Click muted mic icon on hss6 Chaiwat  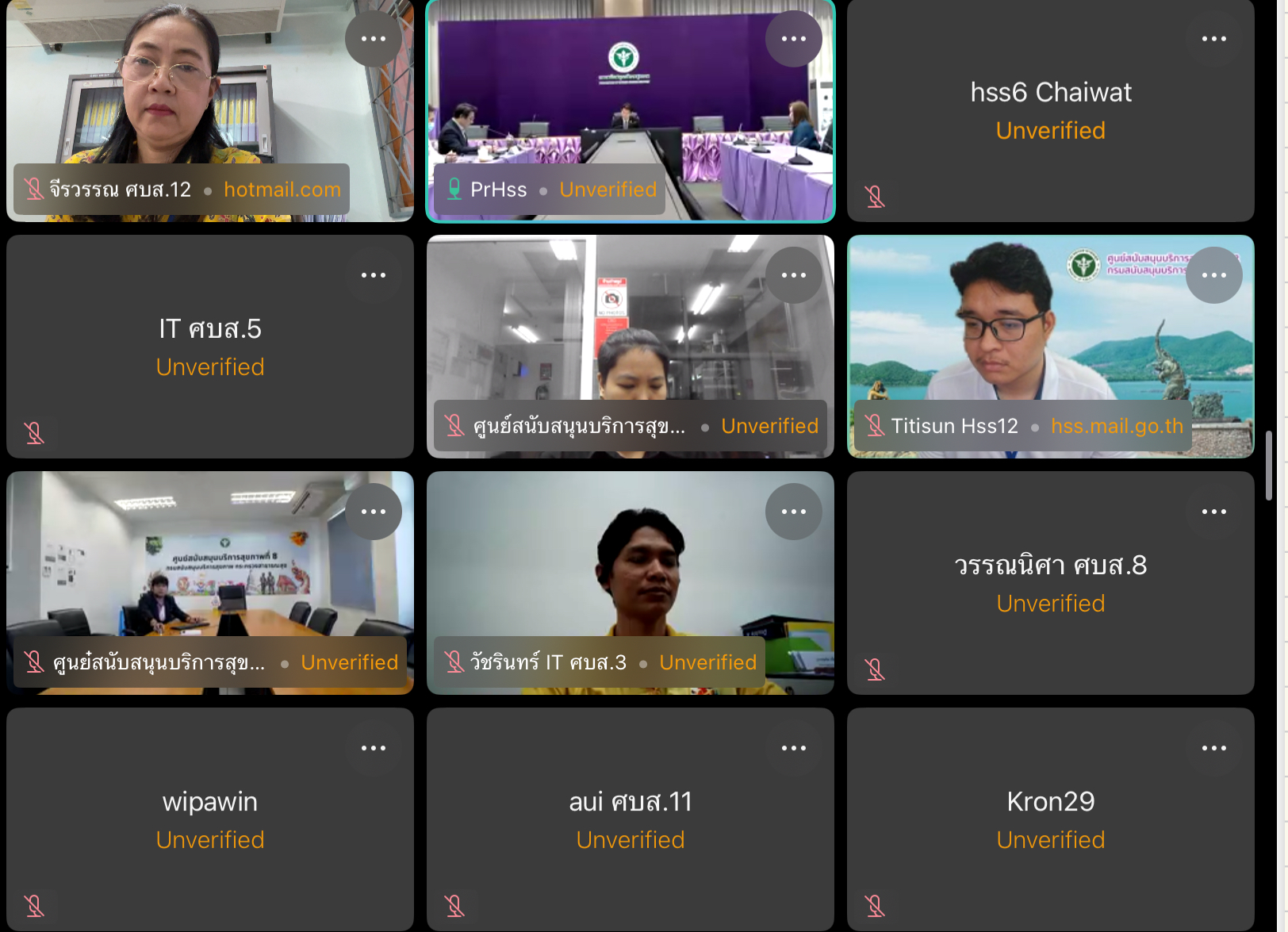[x=875, y=196]
